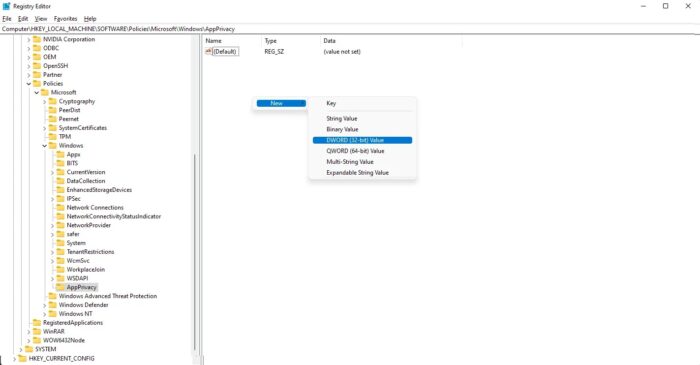
Task: Click the EnhancedStorageDevices folder icon
Action: (x=60, y=190)
